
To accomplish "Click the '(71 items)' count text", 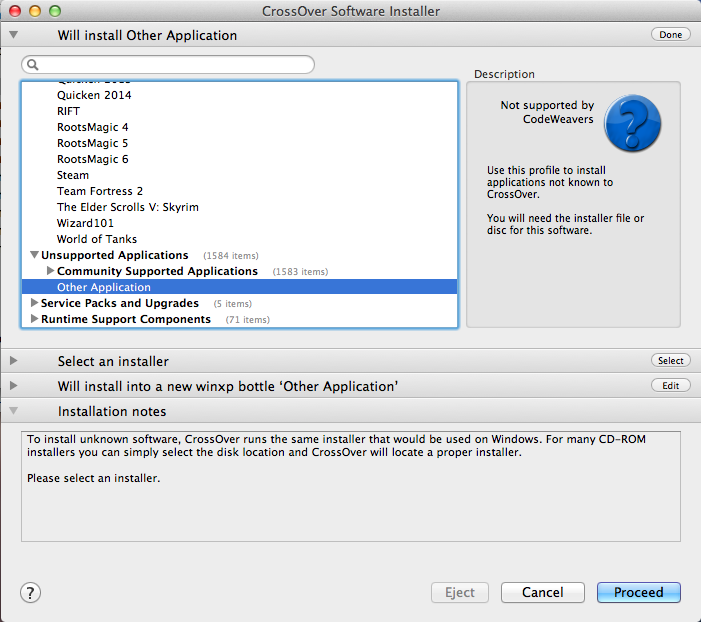I will (248, 320).
